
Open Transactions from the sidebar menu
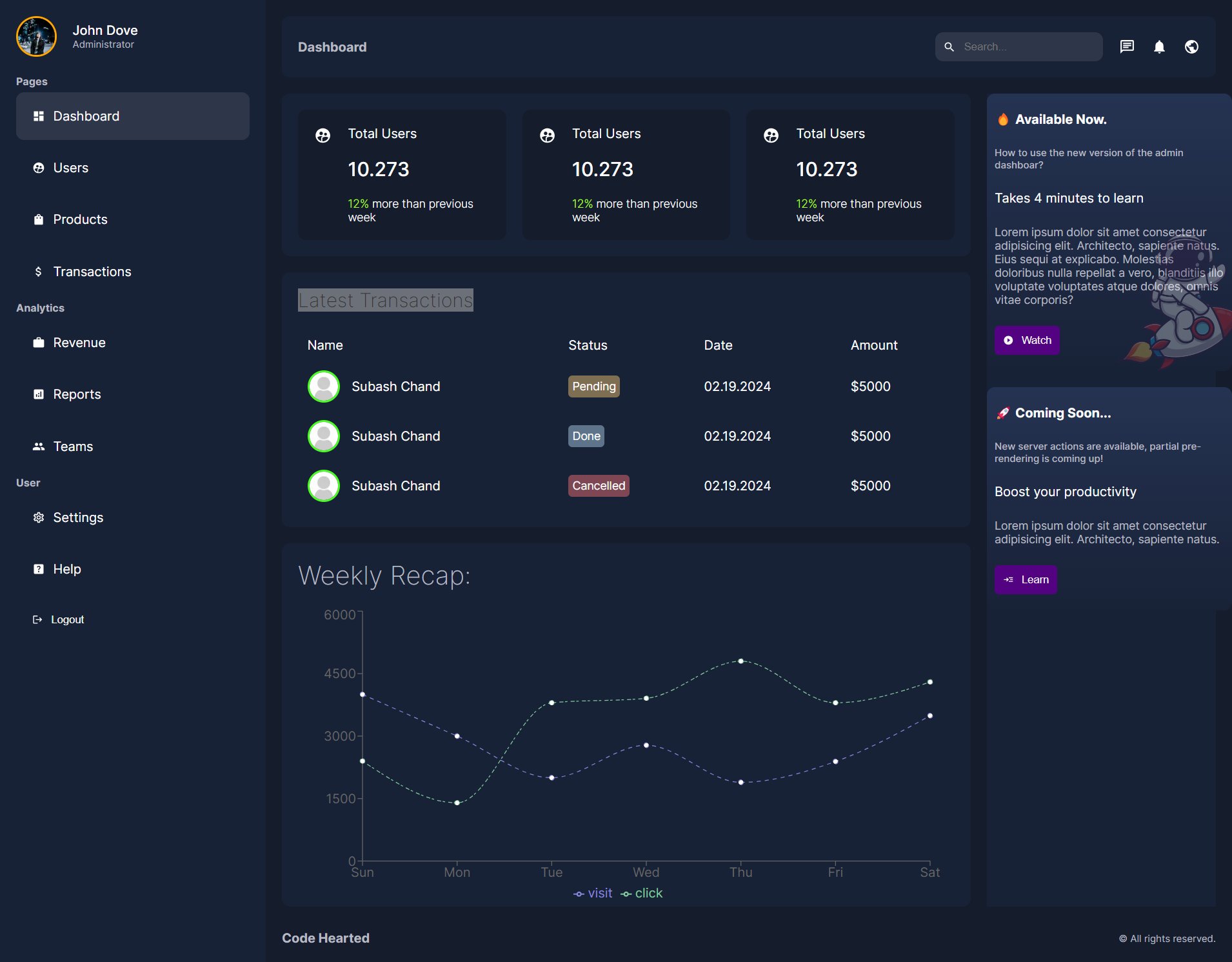92,272
